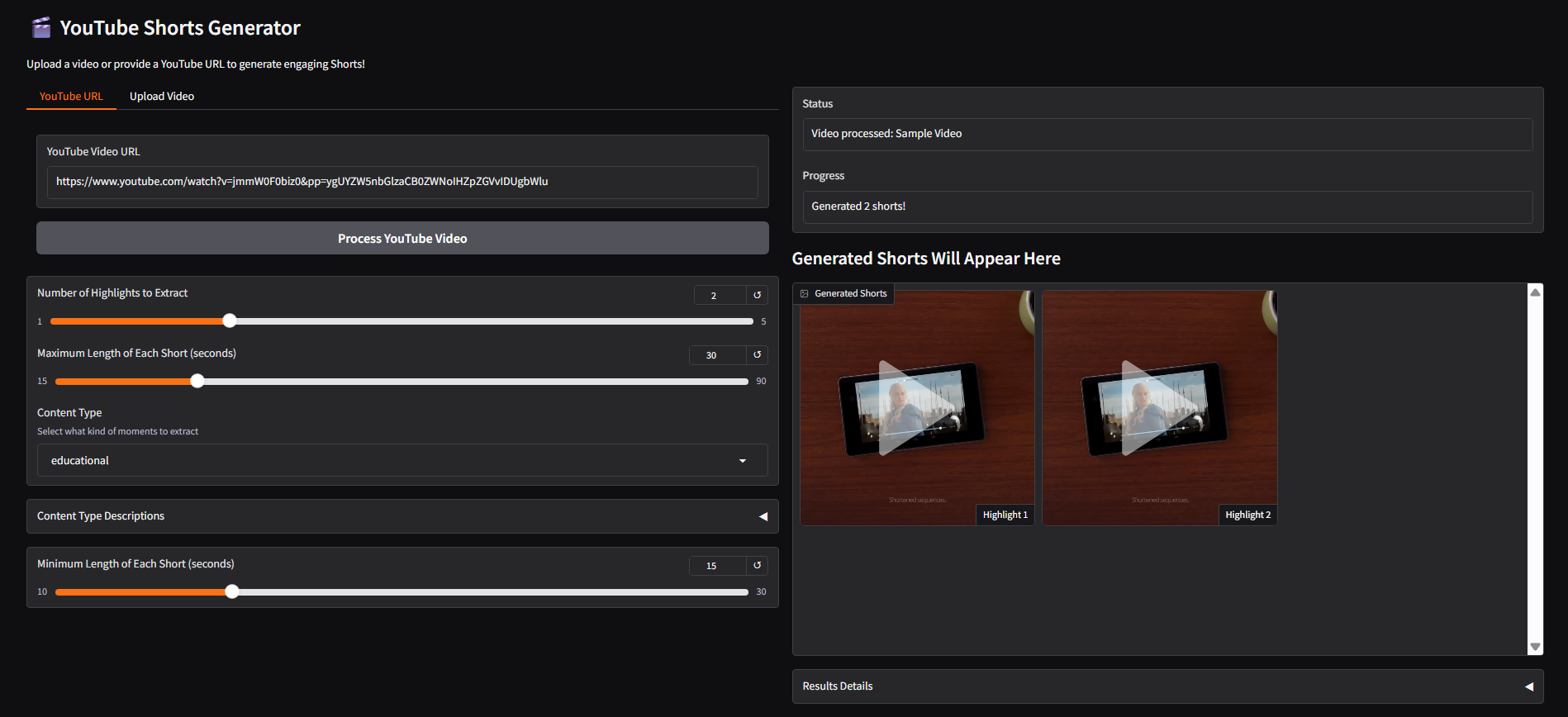1568x717 pixels.
Task: Focus the YouTube Video URL input field
Action: 402,183
